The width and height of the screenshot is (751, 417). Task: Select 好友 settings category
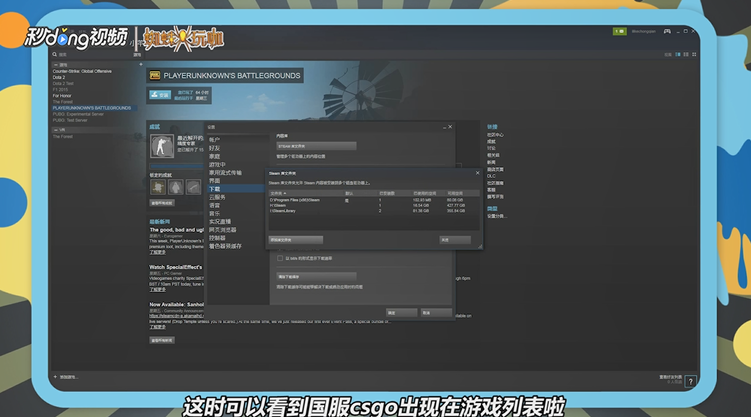214,148
